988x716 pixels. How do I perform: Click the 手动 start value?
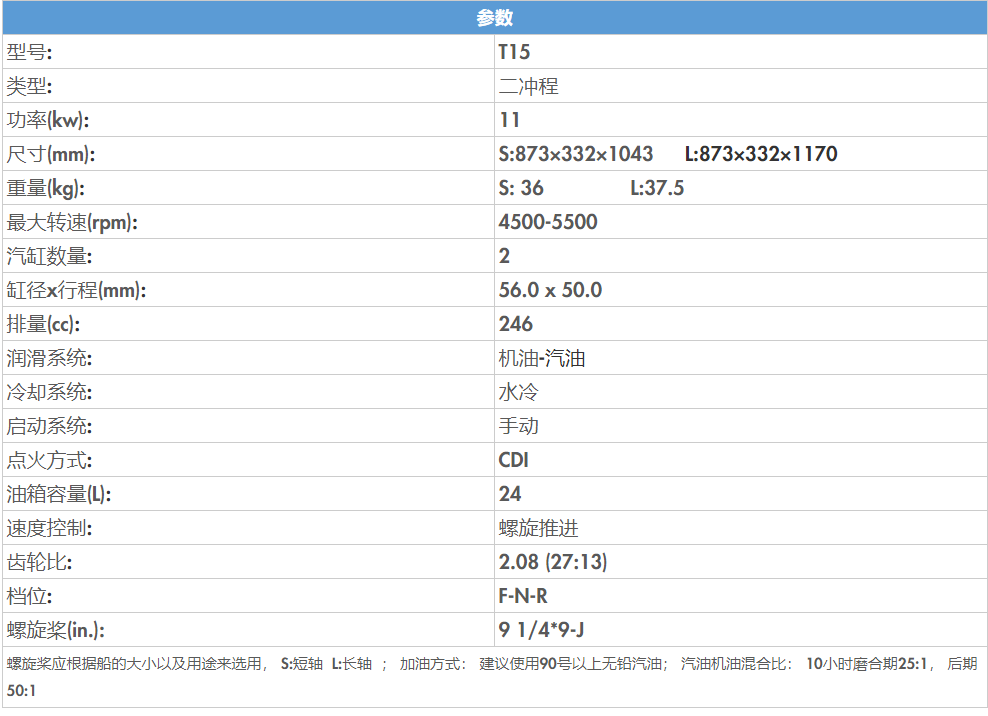(519, 426)
